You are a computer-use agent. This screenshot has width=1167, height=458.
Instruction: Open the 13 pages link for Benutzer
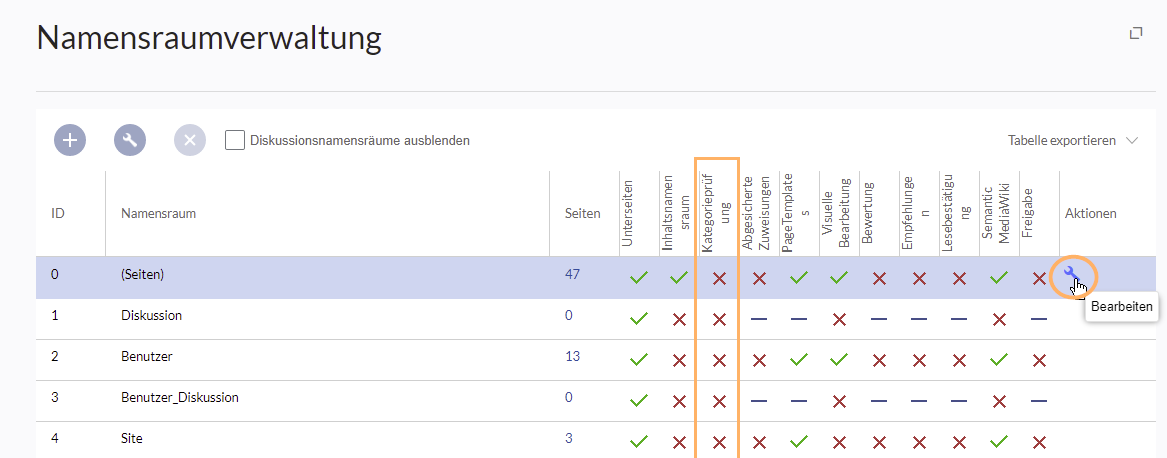[x=572, y=356]
